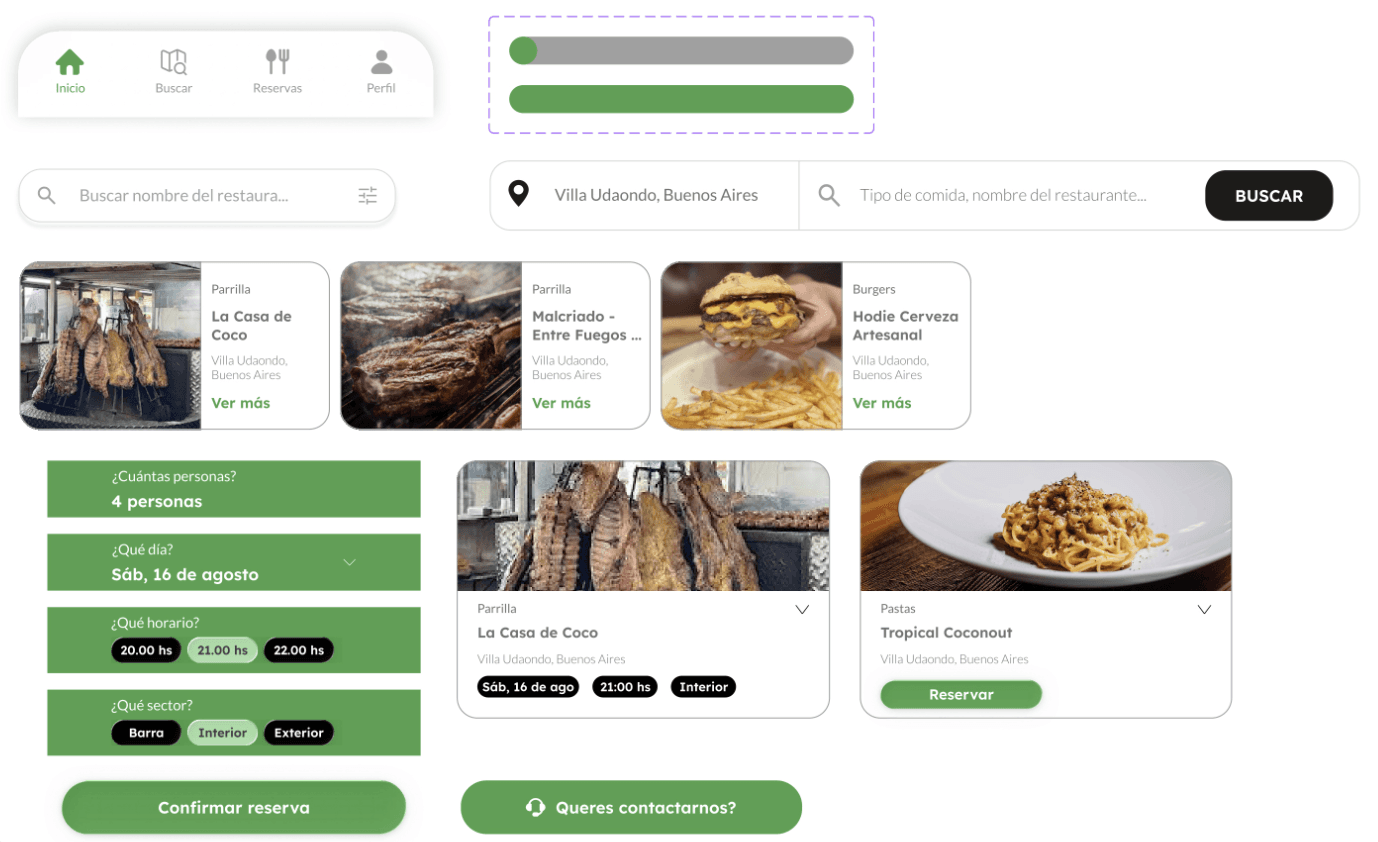Screen dimensions: 1378x842
Task: Expand the ¿Qué día? date dropdown
Action: pyautogui.click(x=349, y=563)
